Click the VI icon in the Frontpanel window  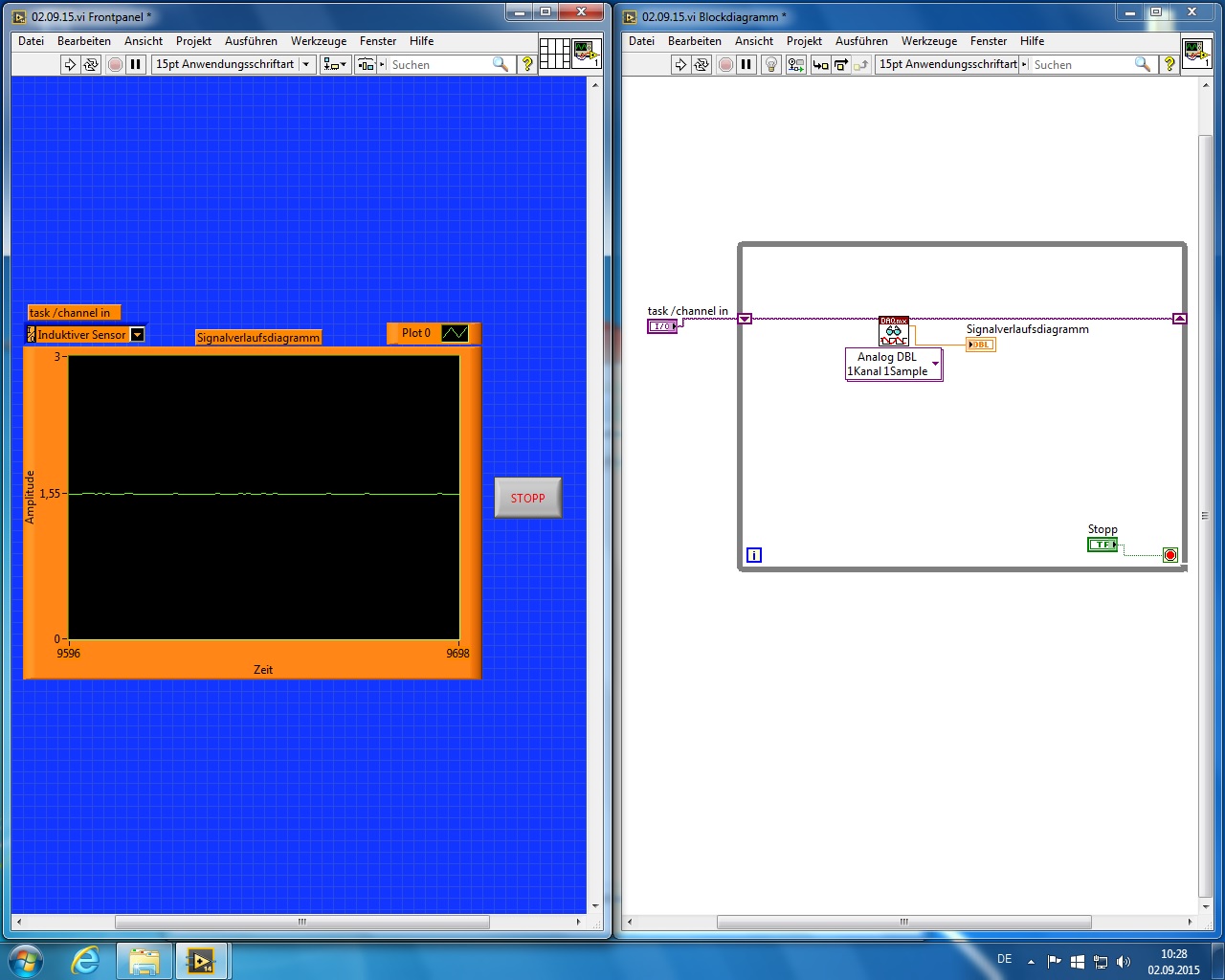coord(587,54)
